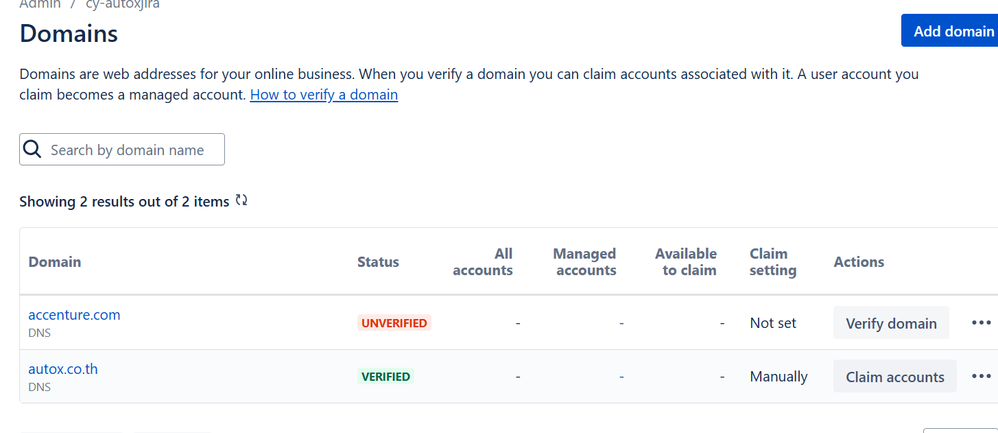Screen dimensions: 998x433
Task: Click managed accounts dash for autox.co.th
Action: pos(621,376)
